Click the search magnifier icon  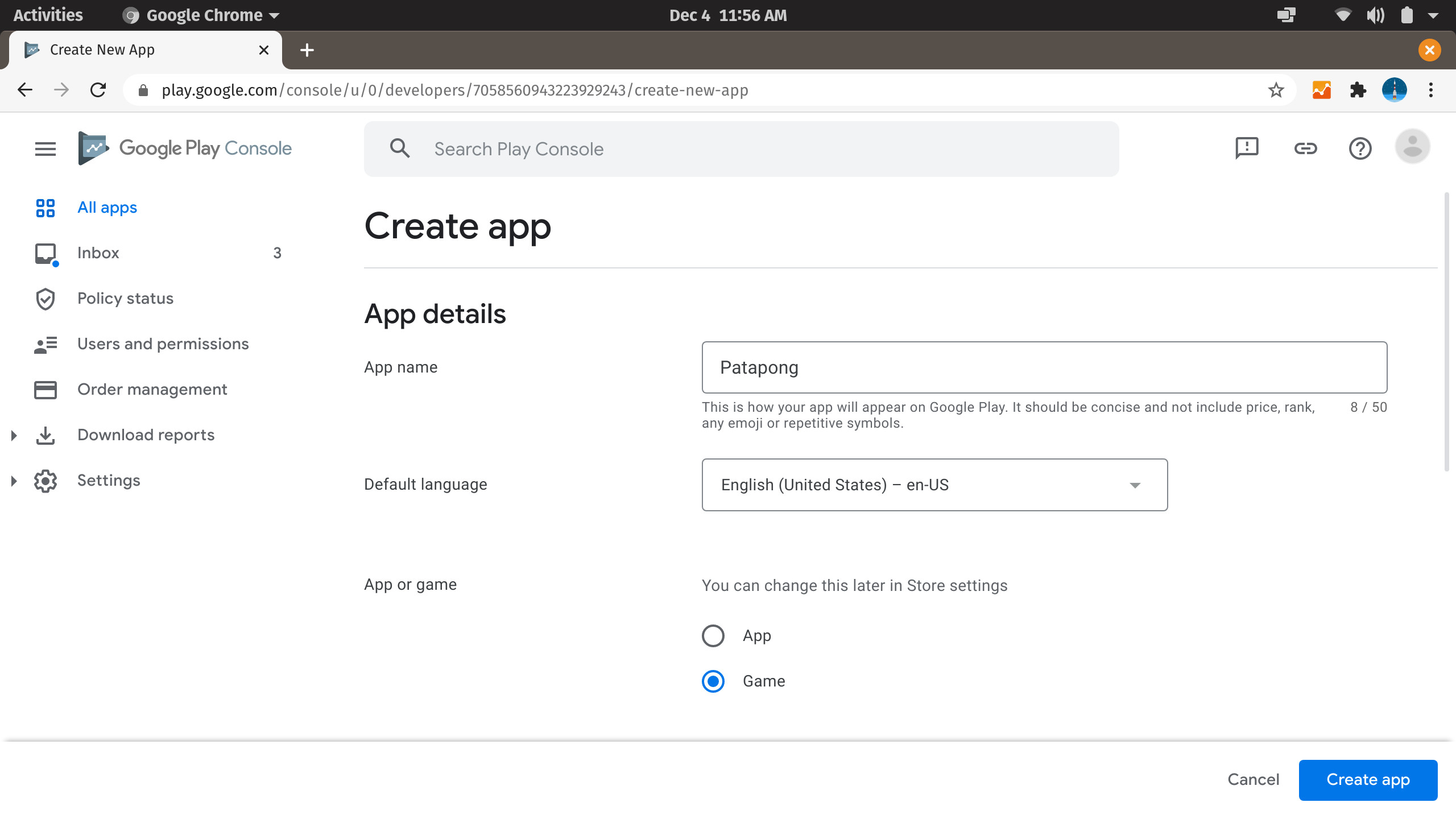pyautogui.click(x=400, y=148)
